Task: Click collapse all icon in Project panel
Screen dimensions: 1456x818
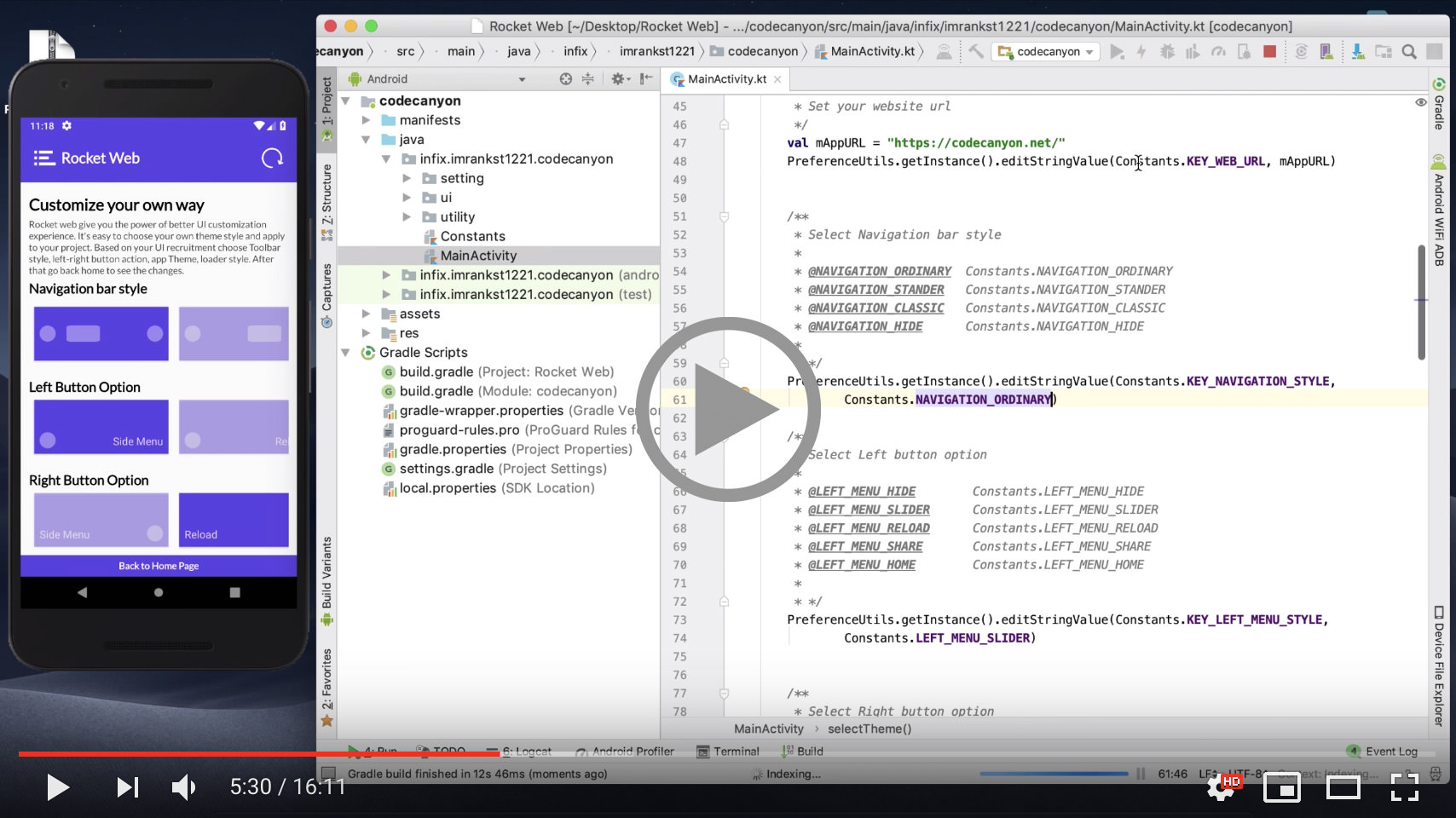Action: tap(588, 78)
